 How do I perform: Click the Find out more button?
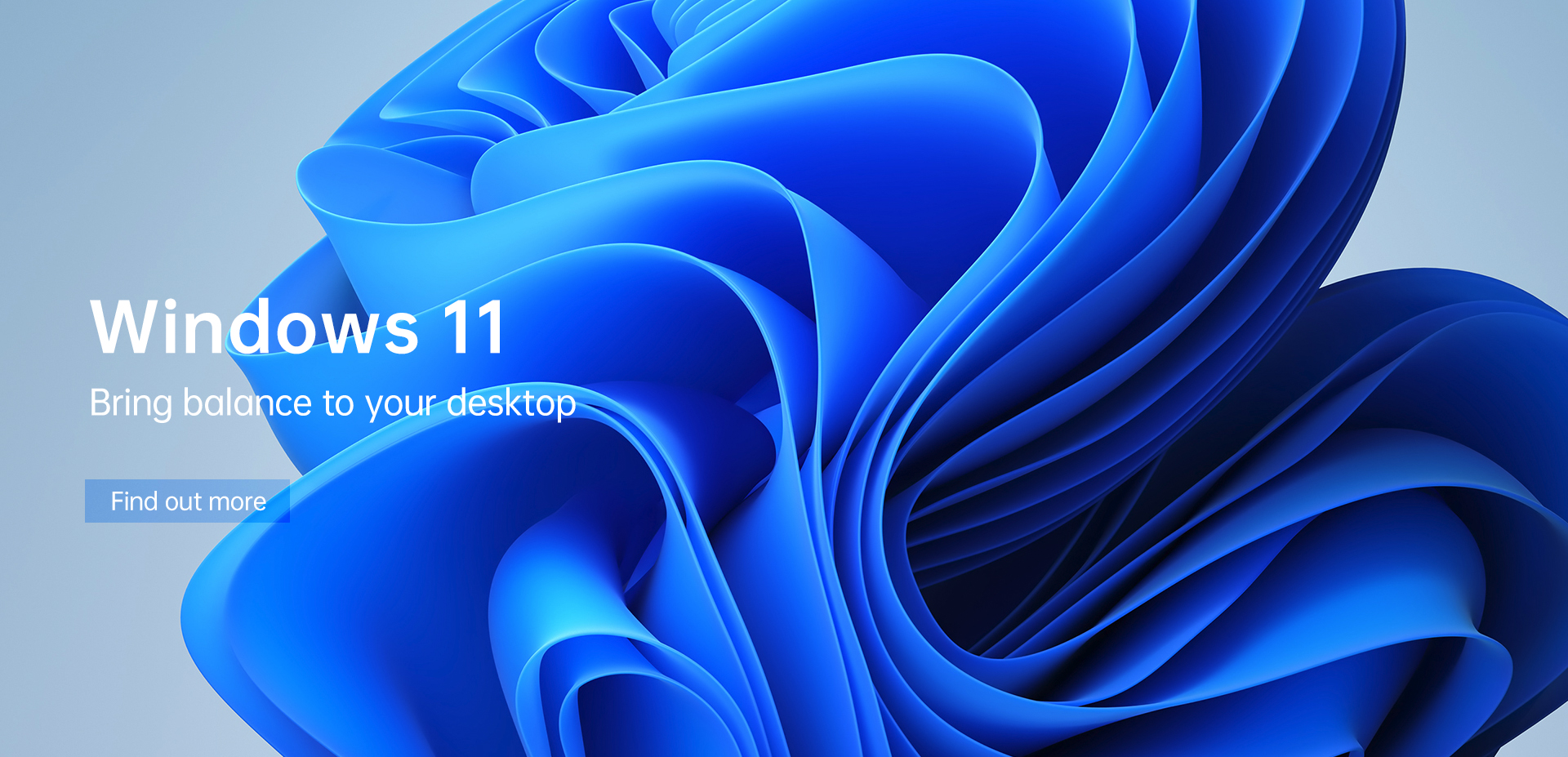187,501
